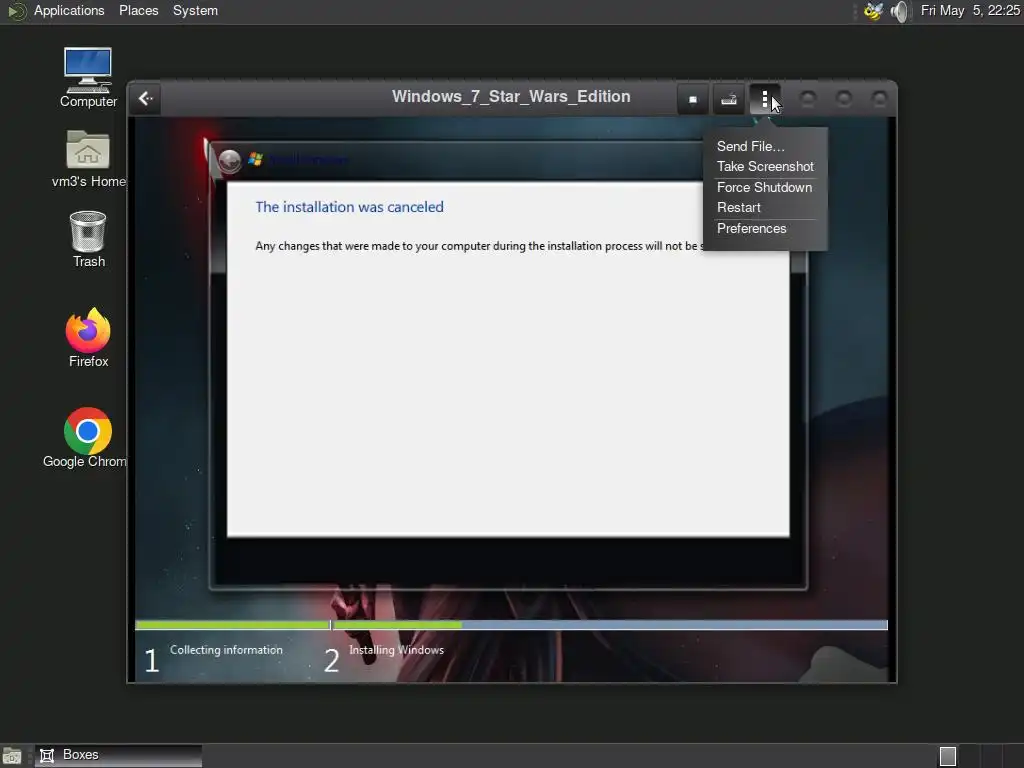Screen dimensions: 1024x768
Task: Select vm3's Home folder icon
Action: pyautogui.click(x=88, y=158)
